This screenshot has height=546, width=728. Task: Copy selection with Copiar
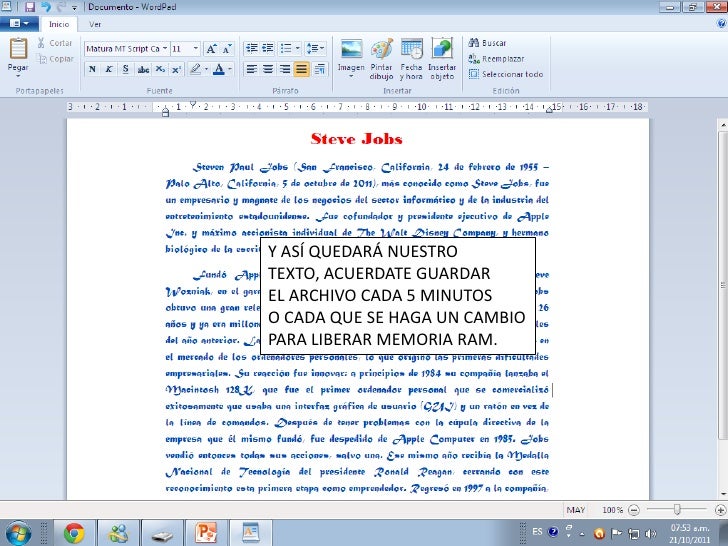tap(55, 59)
